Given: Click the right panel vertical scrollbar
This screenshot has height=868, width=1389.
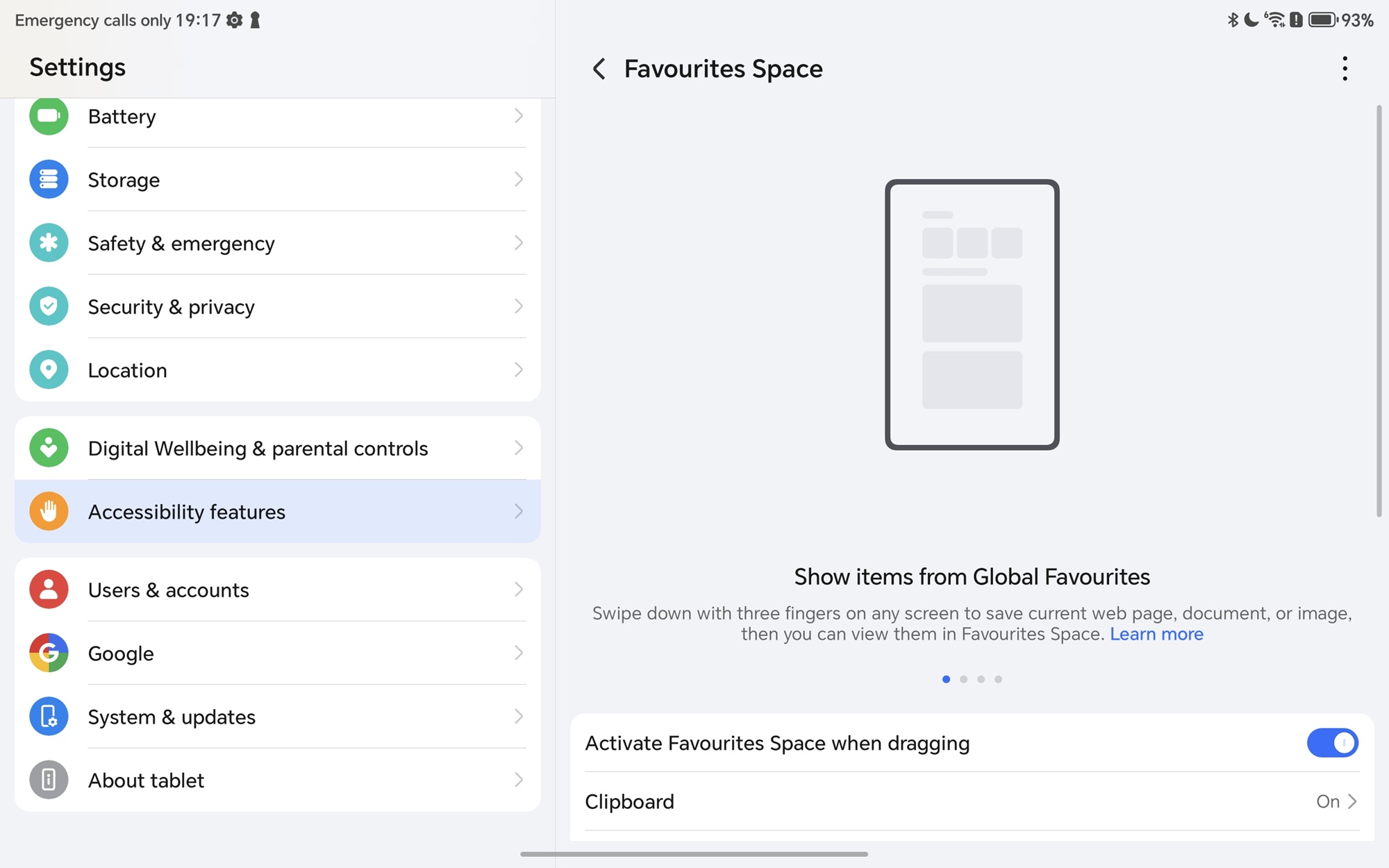Looking at the screenshot, I should [x=1379, y=311].
